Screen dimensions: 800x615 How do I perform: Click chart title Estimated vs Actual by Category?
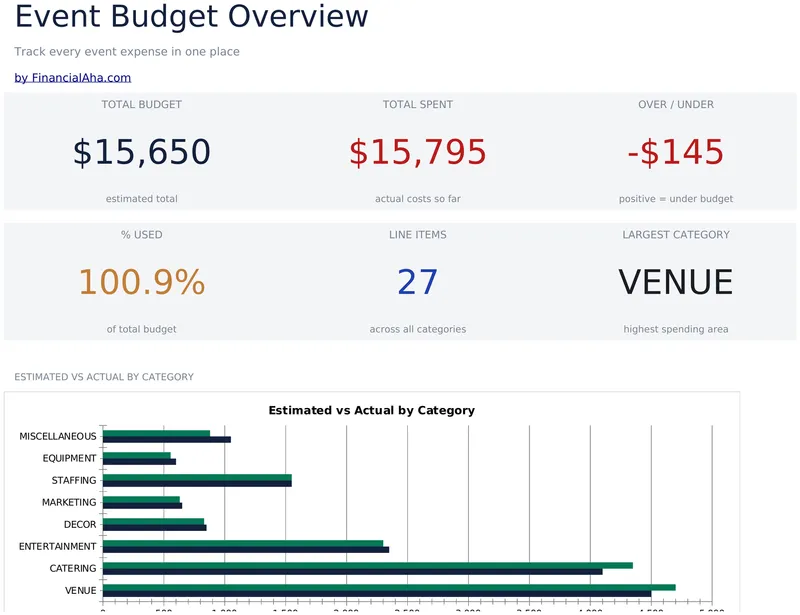[371, 410]
